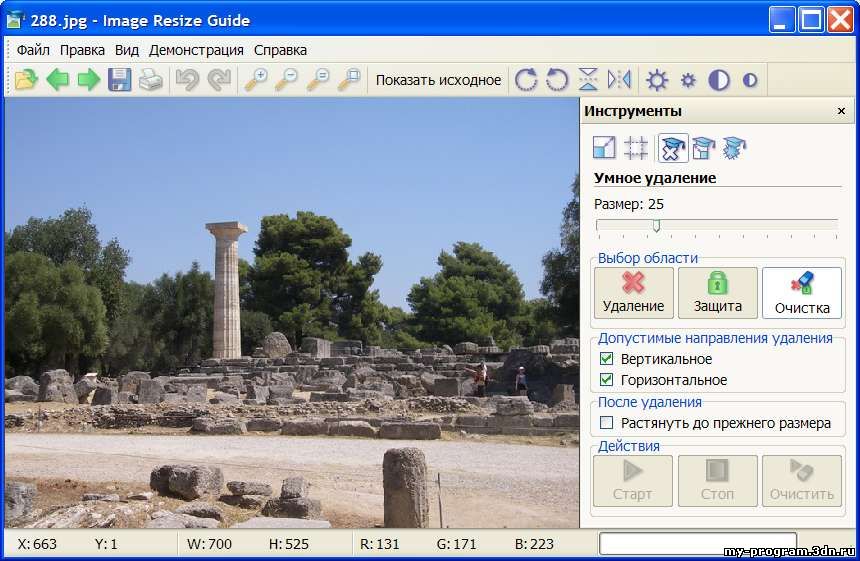Screen dimensions: 860x561
Task: Undo the last action in the toolbar
Action: coord(187,80)
